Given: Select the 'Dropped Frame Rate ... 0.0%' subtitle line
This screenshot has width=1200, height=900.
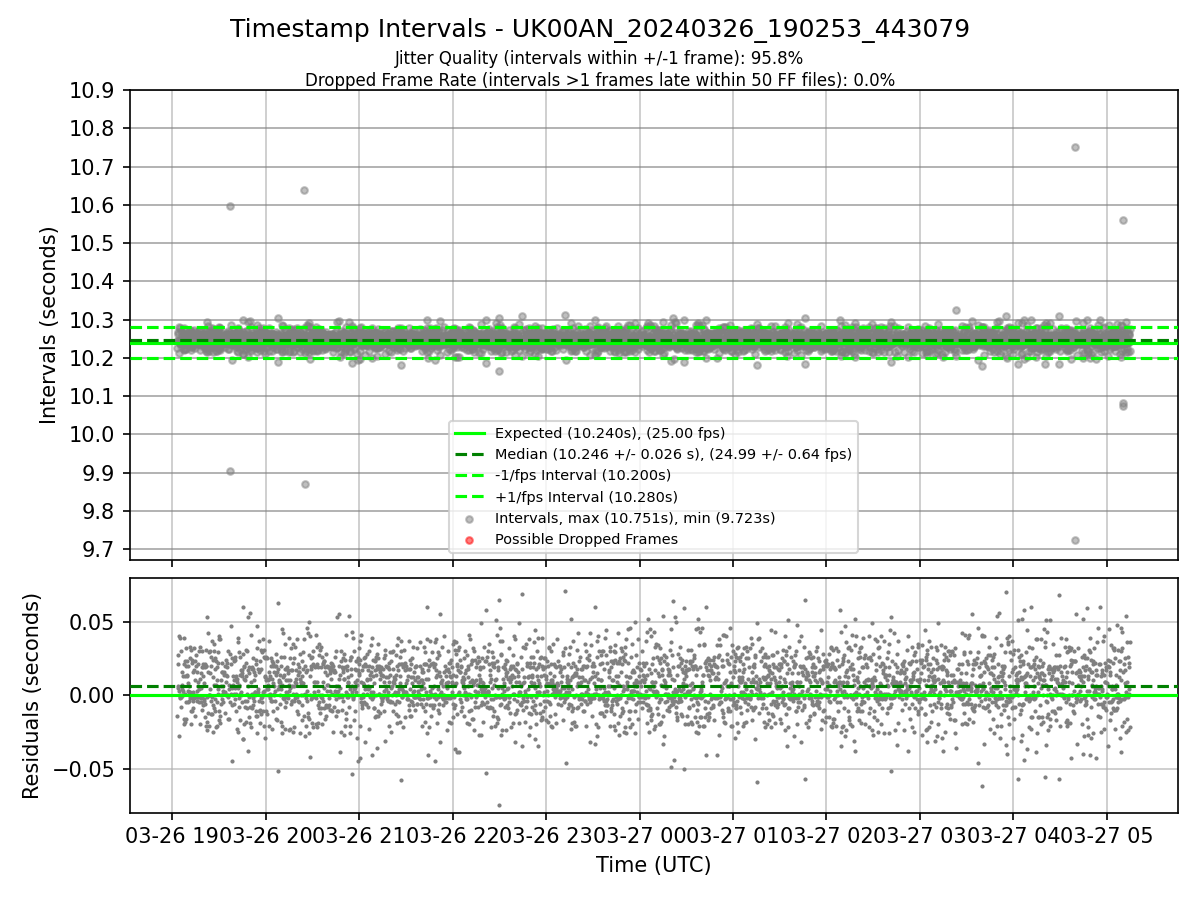Looking at the screenshot, I should (600, 80).
